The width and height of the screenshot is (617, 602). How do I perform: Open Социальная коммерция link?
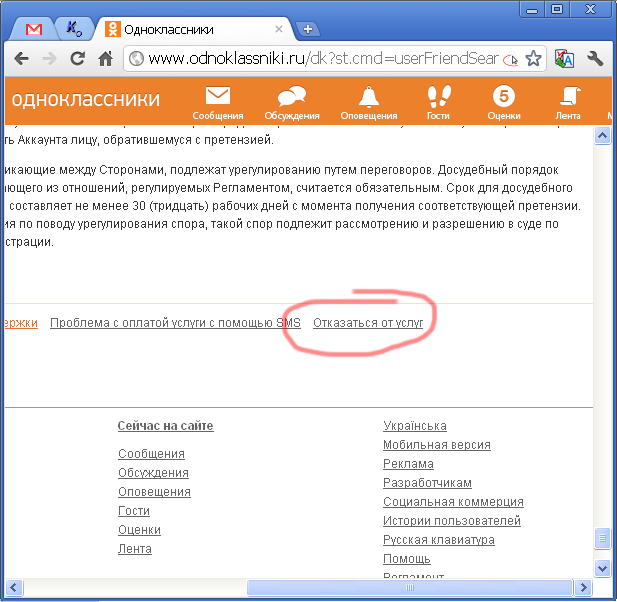point(453,502)
